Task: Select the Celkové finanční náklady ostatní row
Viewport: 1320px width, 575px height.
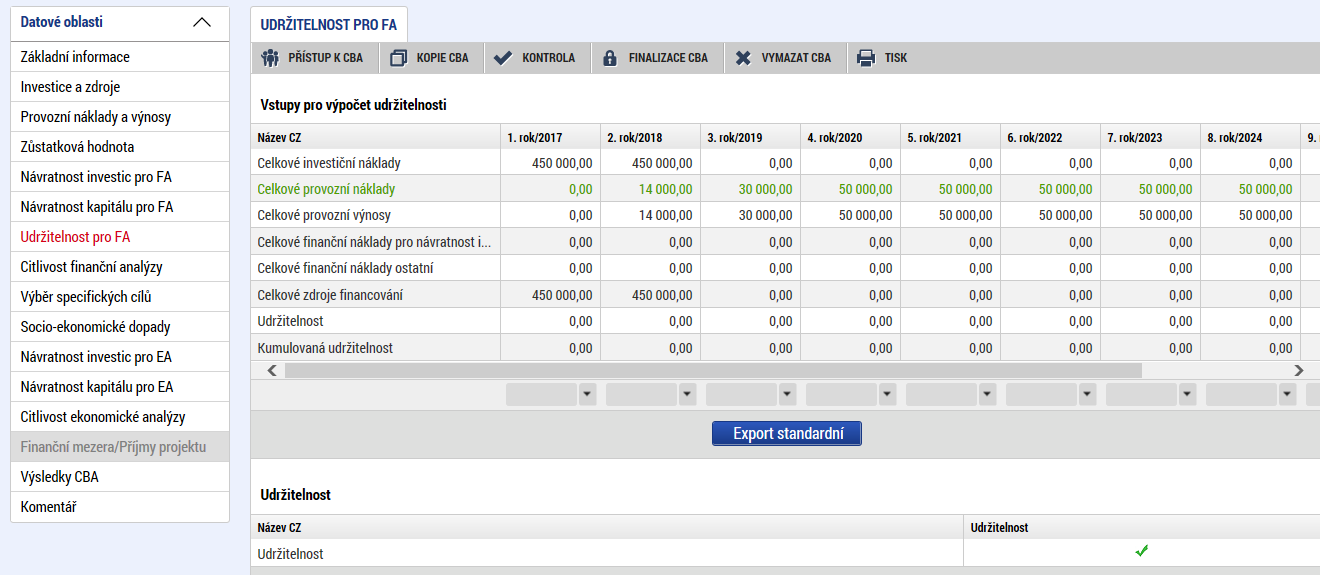Action: 785,268
